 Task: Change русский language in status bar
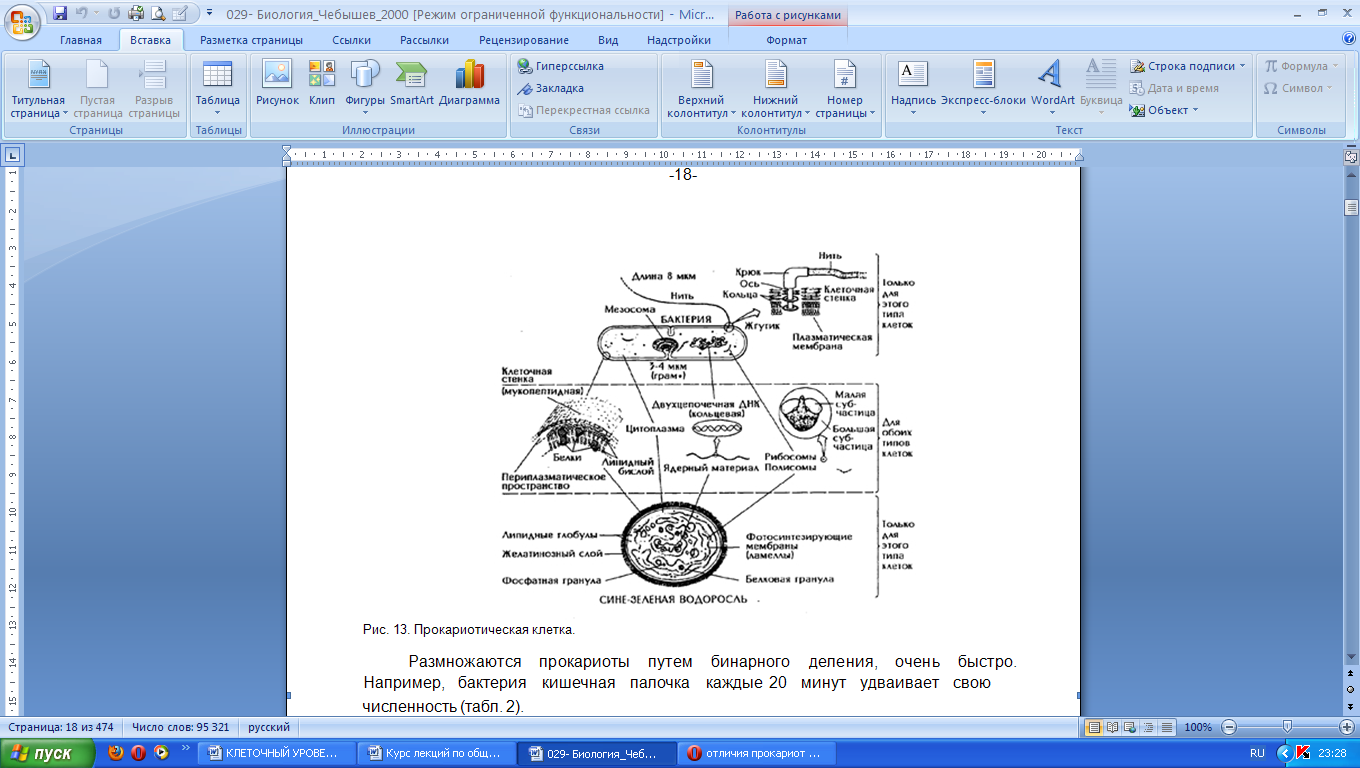269,727
